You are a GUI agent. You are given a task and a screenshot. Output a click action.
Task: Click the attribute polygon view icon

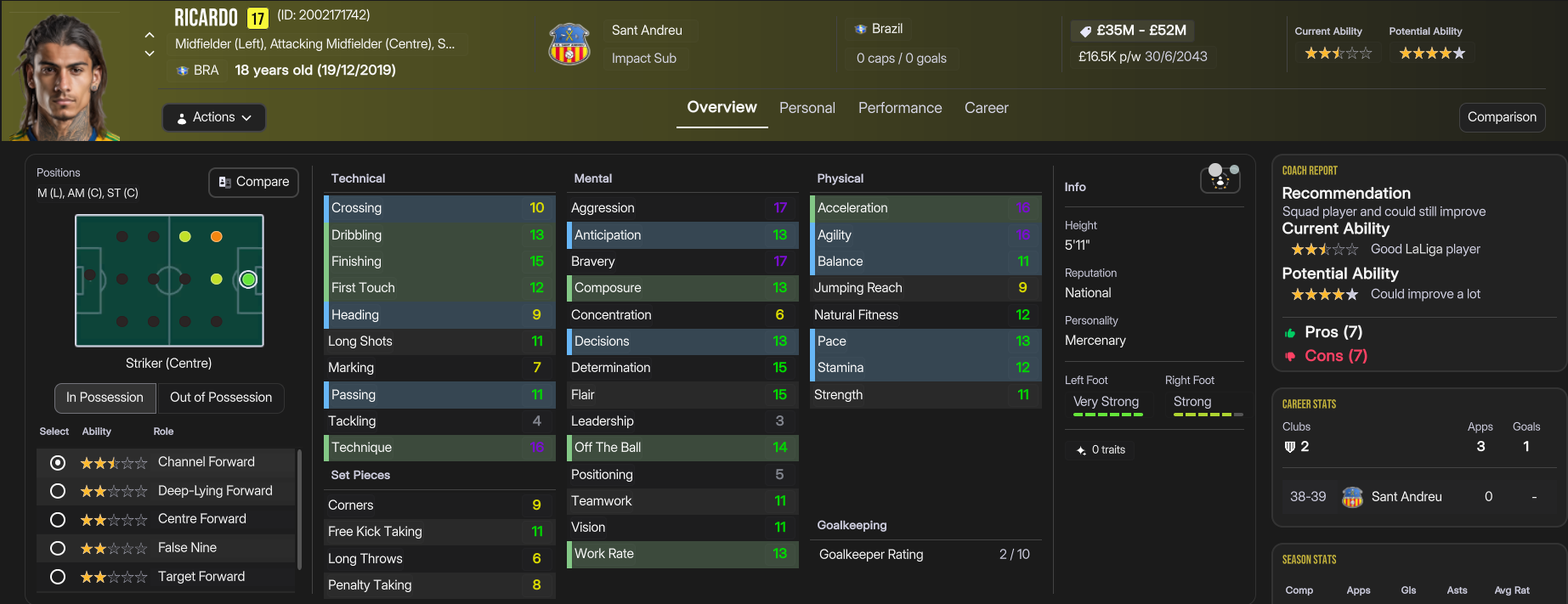click(1220, 179)
